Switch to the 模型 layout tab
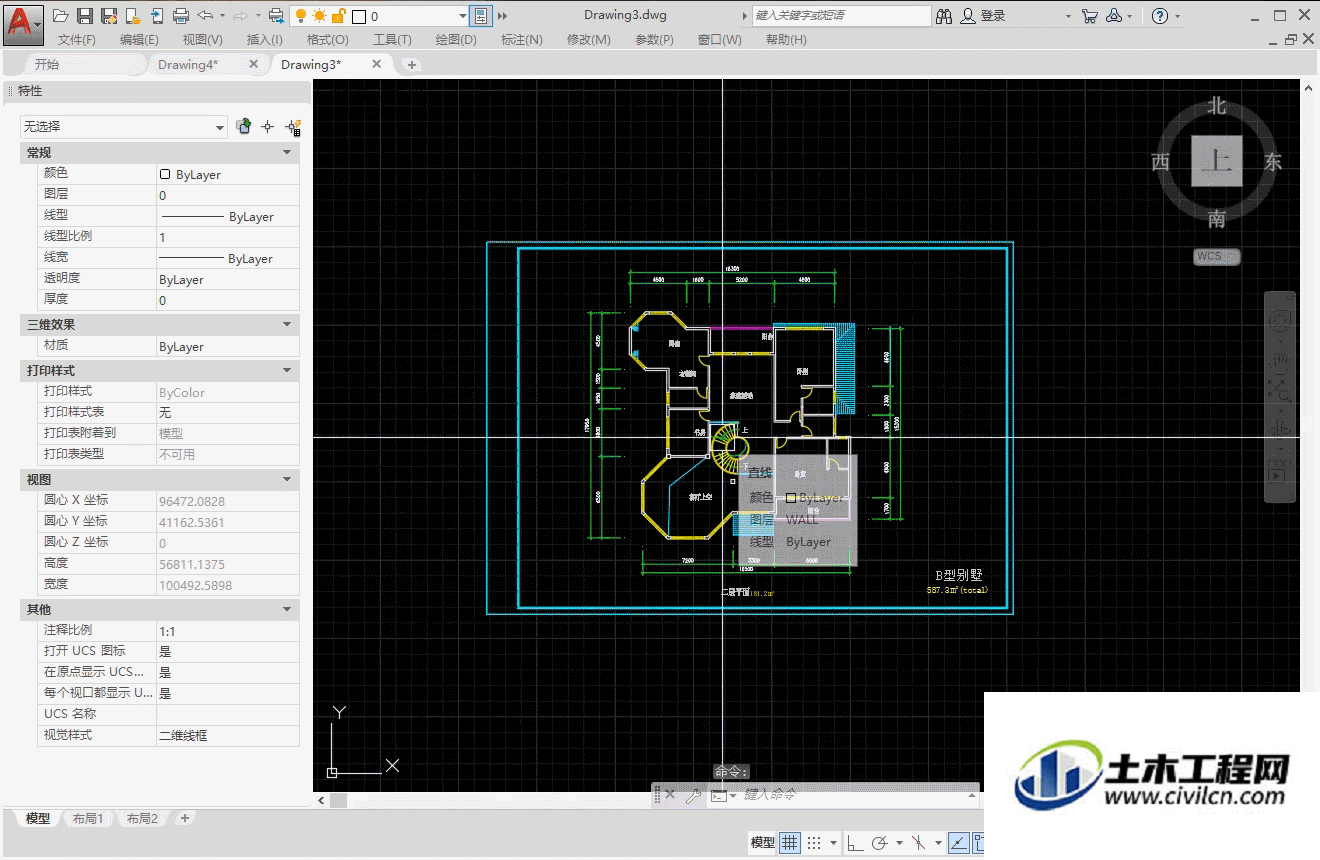Viewport: 1320px width, 860px height. coord(38,818)
